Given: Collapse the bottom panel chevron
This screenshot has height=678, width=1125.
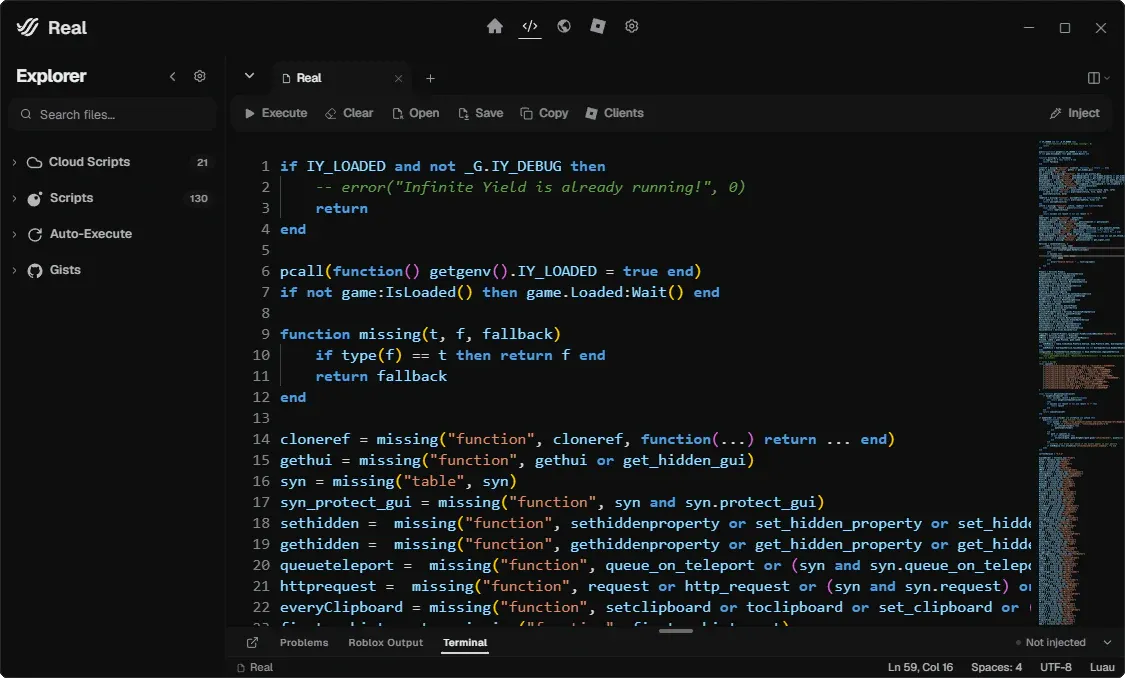Looking at the screenshot, I should pyautogui.click(x=1107, y=643).
